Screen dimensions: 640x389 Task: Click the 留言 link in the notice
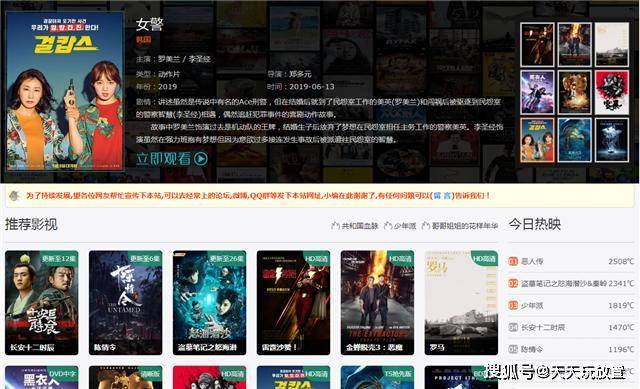[442, 196]
